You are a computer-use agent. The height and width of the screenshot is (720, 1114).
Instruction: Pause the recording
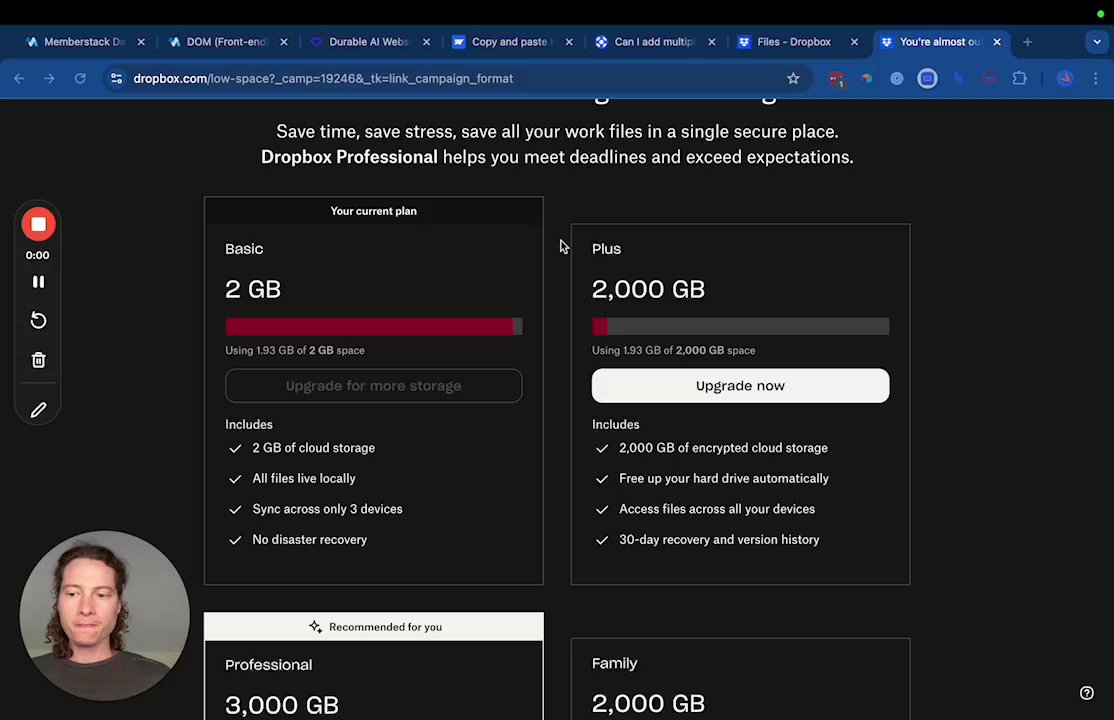(x=38, y=282)
